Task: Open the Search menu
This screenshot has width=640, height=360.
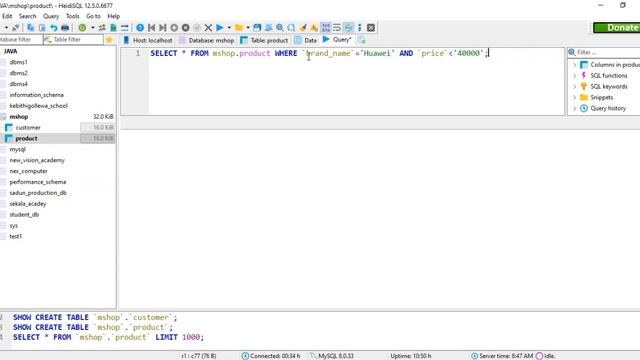Action: 27,16
